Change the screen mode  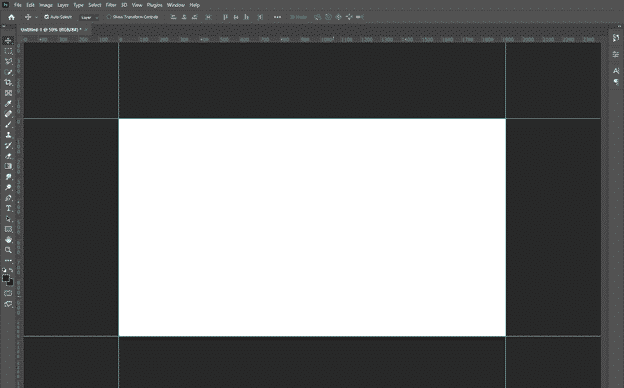coord(8,304)
